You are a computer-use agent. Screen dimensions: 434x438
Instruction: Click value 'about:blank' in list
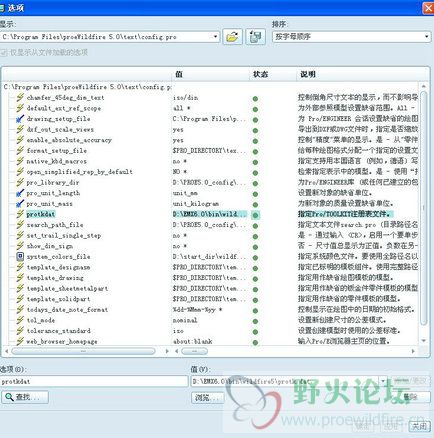[x=193, y=341]
